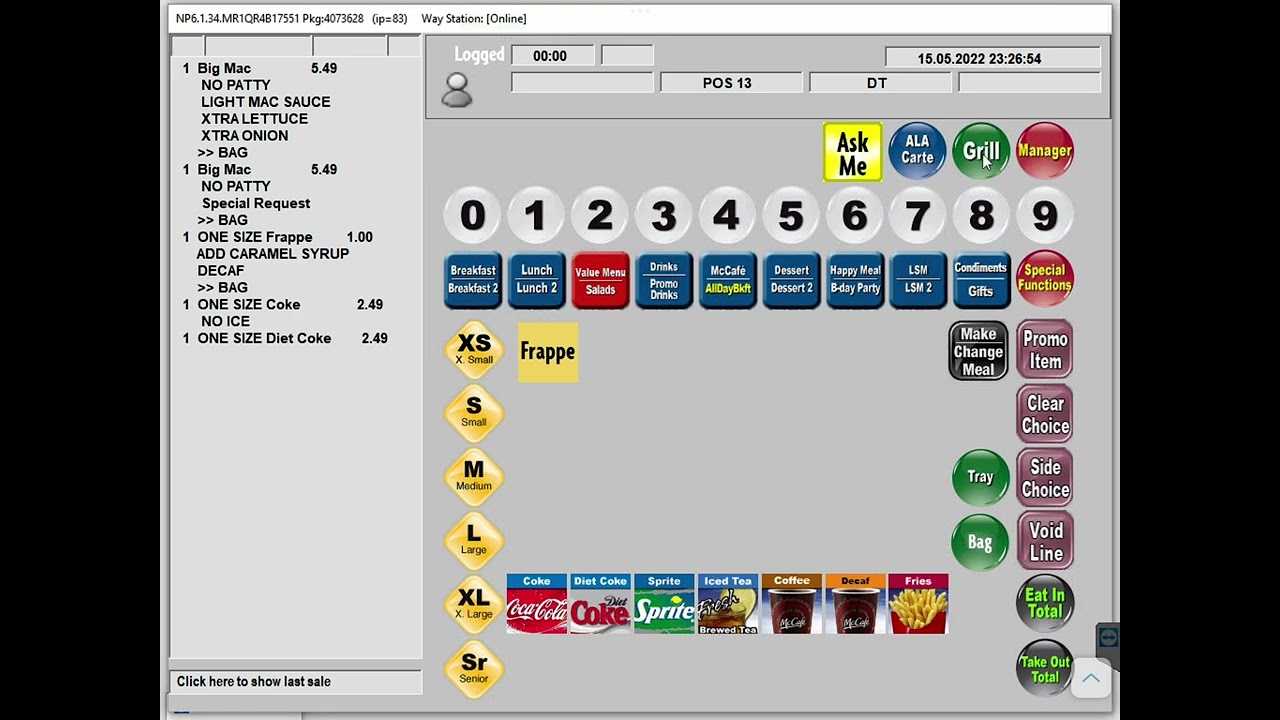Tap the Side Choice button

click(1045, 478)
